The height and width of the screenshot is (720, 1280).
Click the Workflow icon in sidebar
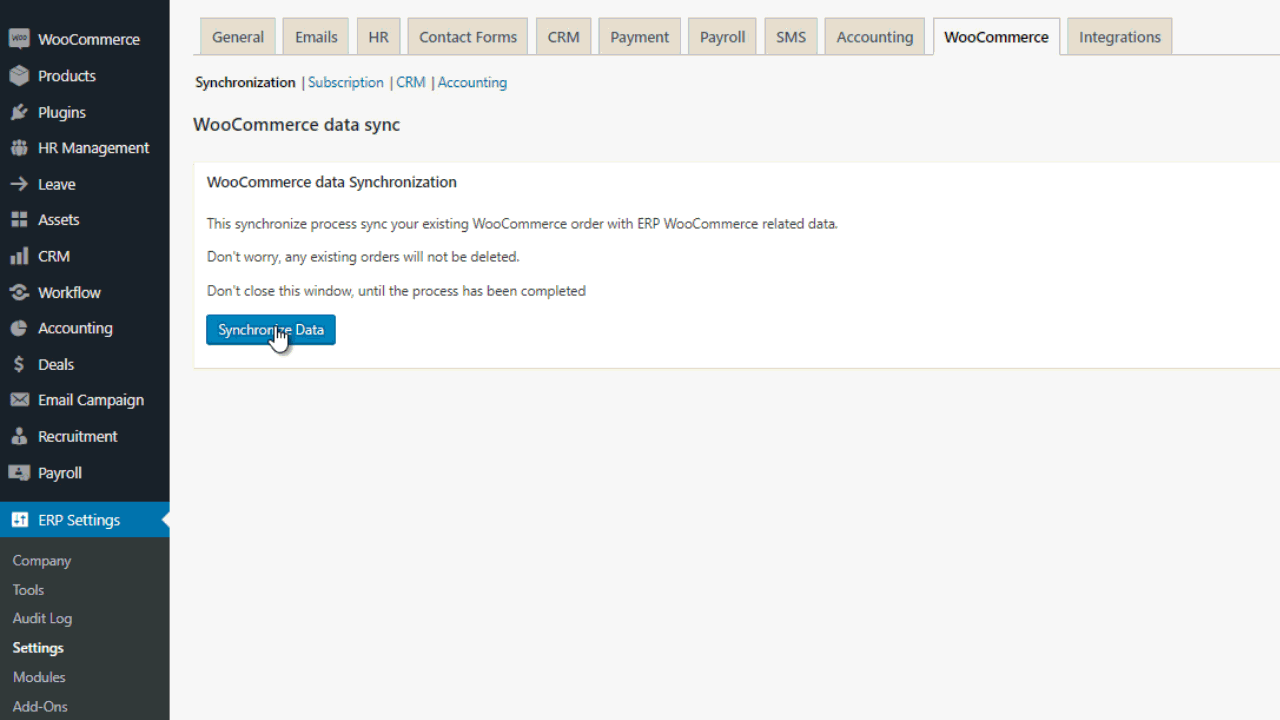(19, 292)
